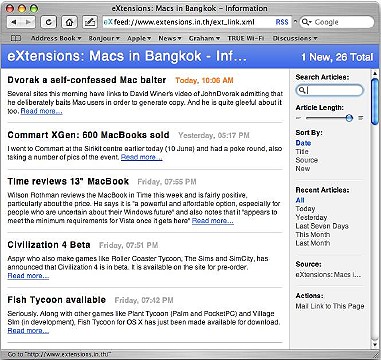Open the Dvorak self-confessed Mac baiter headline
Screen dimensions: 381x360
87,80
